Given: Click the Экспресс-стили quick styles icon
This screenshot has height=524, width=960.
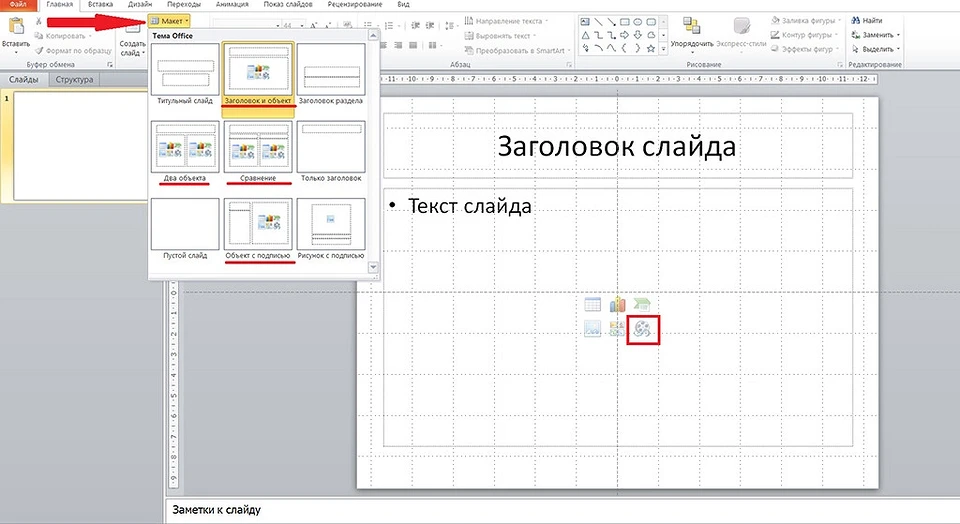Looking at the screenshot, I should click(741, 26).
